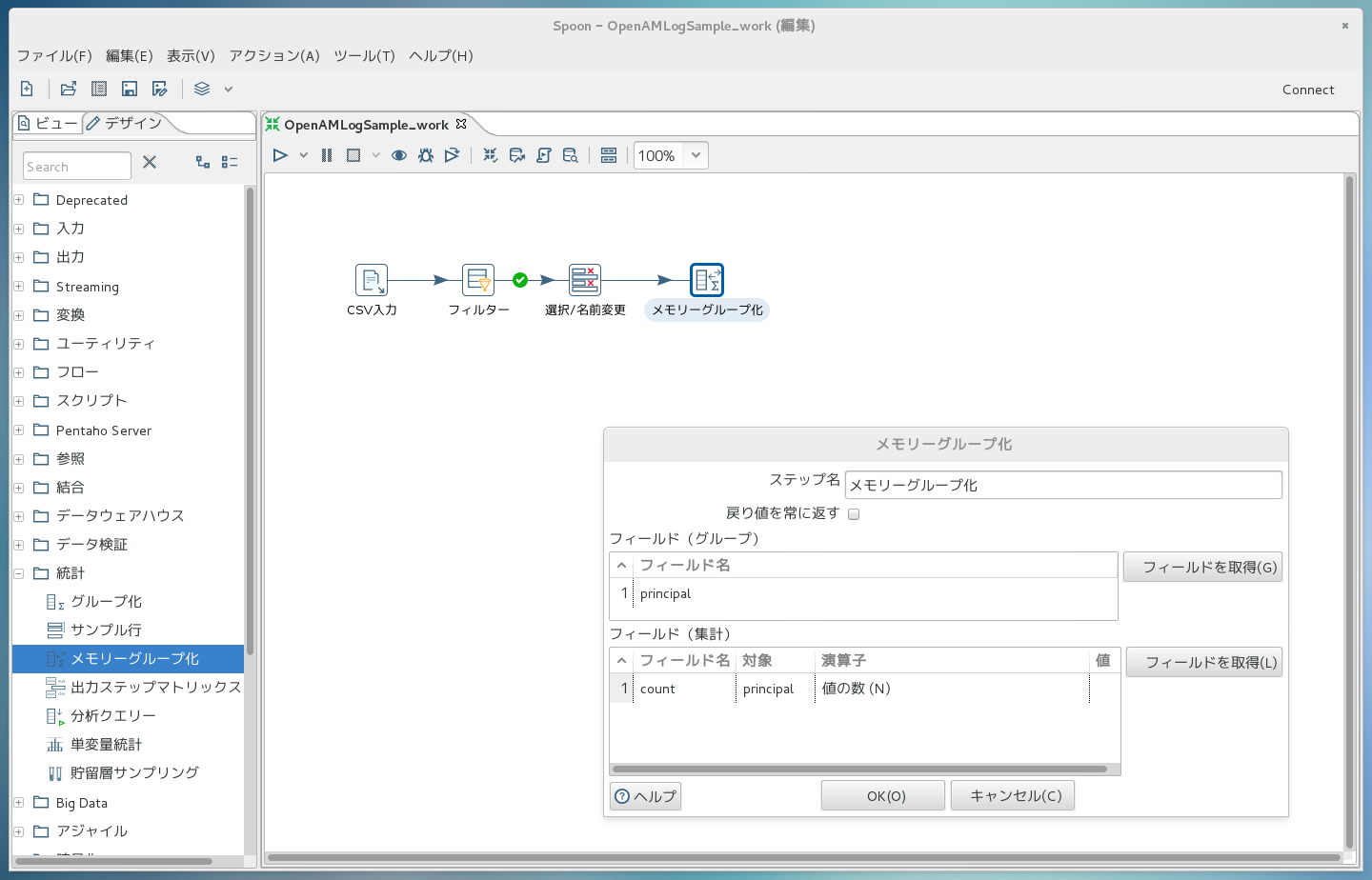
Task: Click the collapse tree icon
Action: point(230,162)
